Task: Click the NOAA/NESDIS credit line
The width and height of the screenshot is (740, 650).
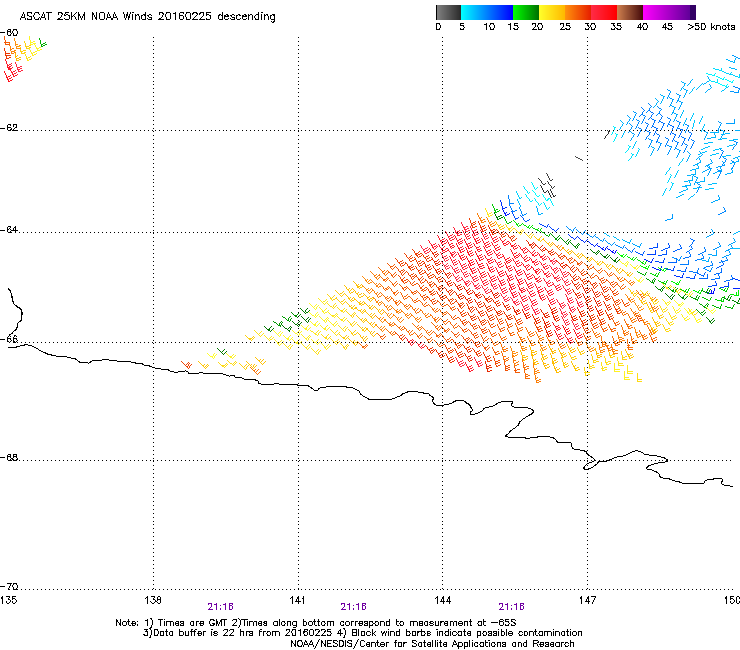Action: 432,644
